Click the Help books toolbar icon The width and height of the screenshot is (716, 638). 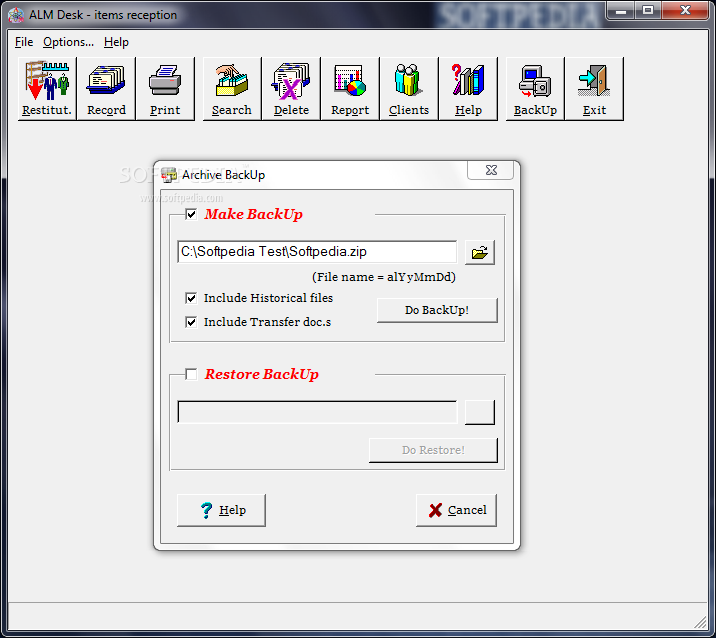point(468,89)
